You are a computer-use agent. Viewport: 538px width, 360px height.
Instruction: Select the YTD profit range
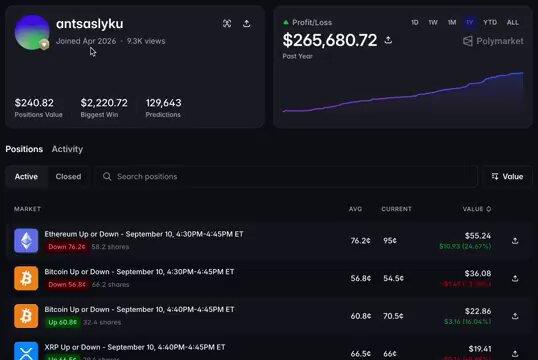coord(490,22)
